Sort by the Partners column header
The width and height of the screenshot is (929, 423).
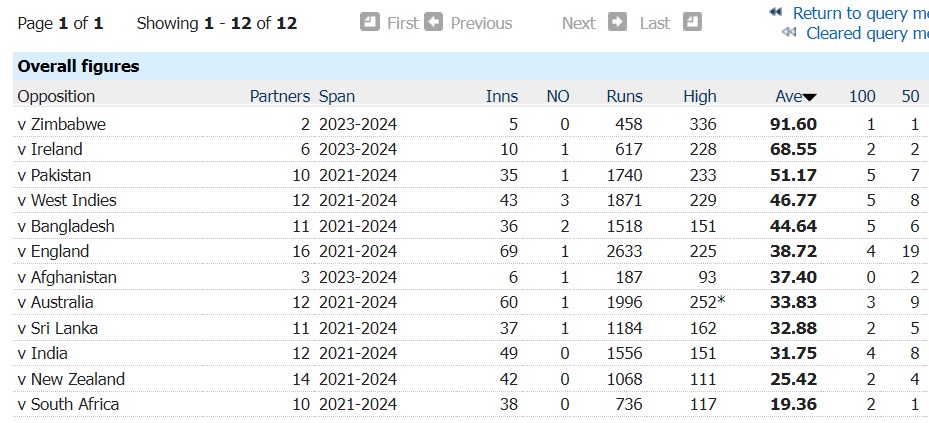click(x=280, y=97)
